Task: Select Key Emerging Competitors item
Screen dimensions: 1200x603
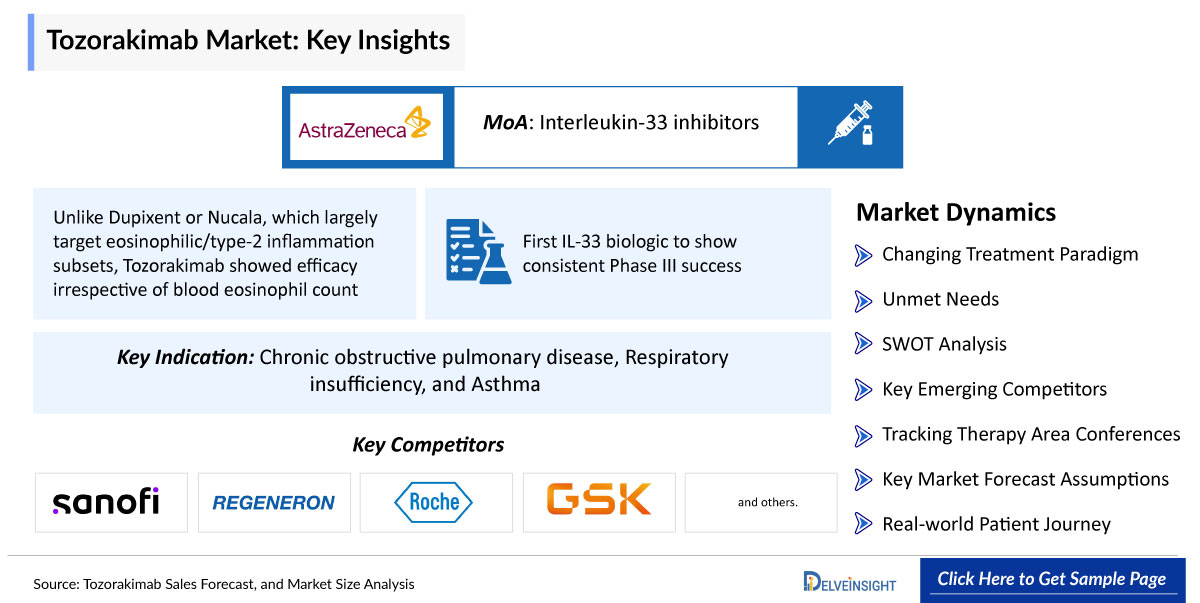Action: [994, 389]
